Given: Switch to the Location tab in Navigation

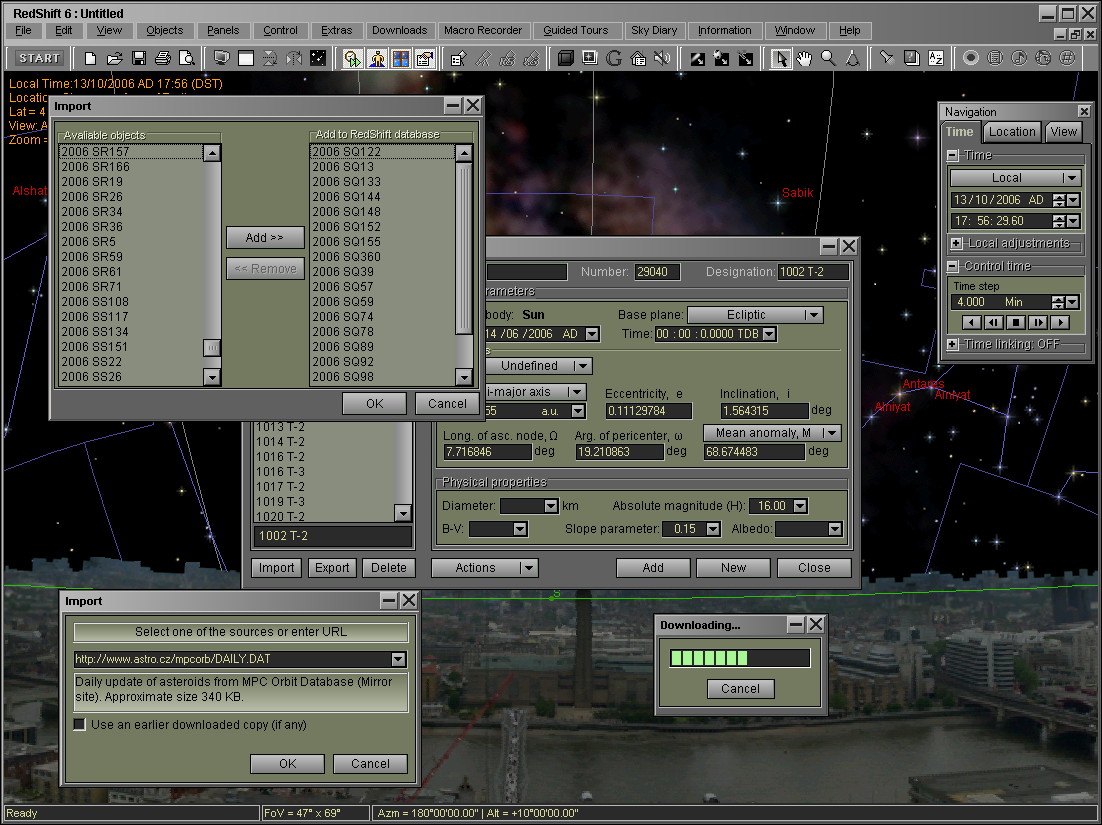Looking at the screenshot, I should pos(1012,132).
